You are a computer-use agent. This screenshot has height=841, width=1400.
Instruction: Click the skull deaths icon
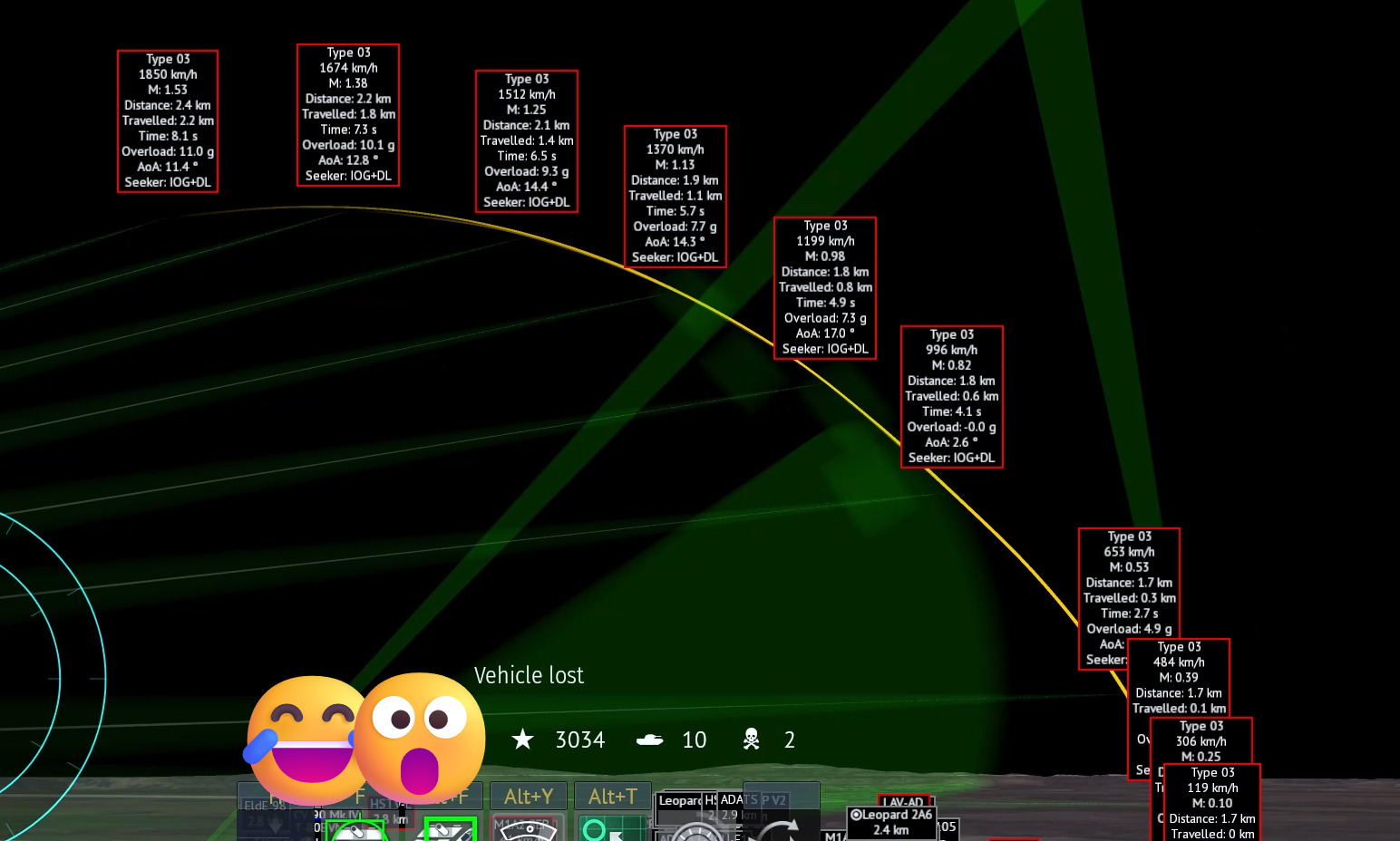pos(751,739)
